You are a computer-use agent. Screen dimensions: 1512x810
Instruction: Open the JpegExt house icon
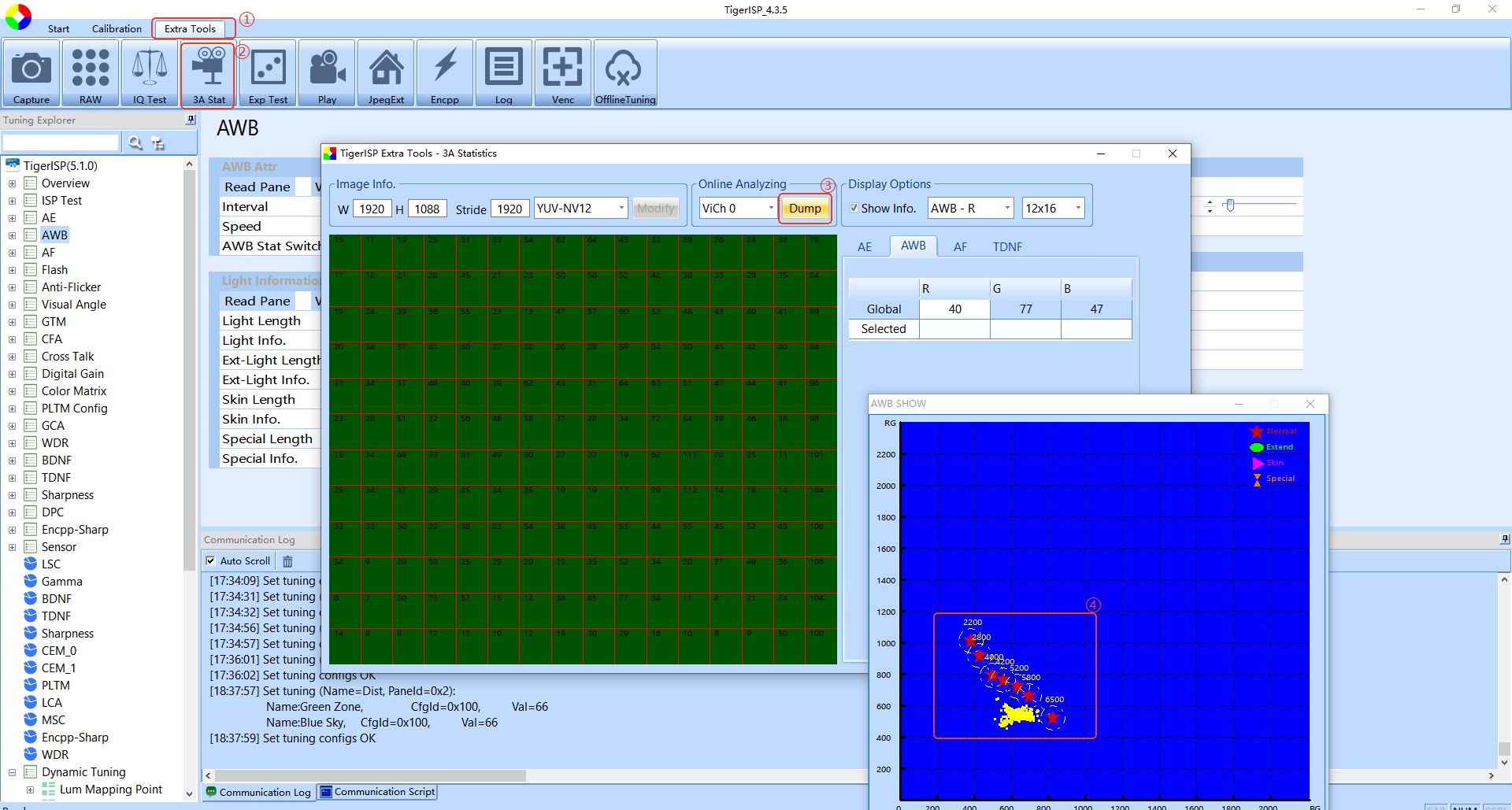(x=386, y=73)
